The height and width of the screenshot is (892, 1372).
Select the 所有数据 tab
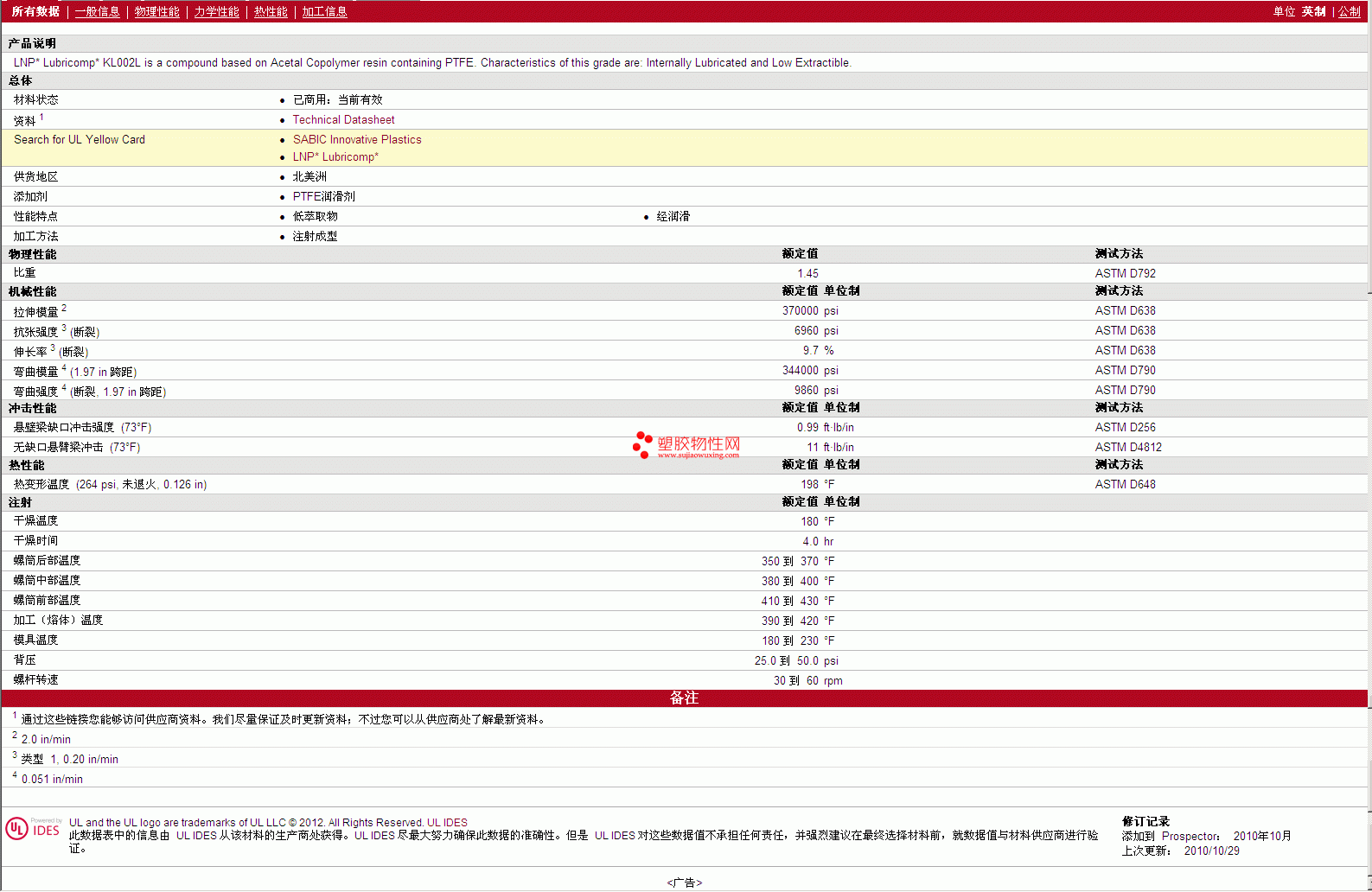tap(35, 12)
